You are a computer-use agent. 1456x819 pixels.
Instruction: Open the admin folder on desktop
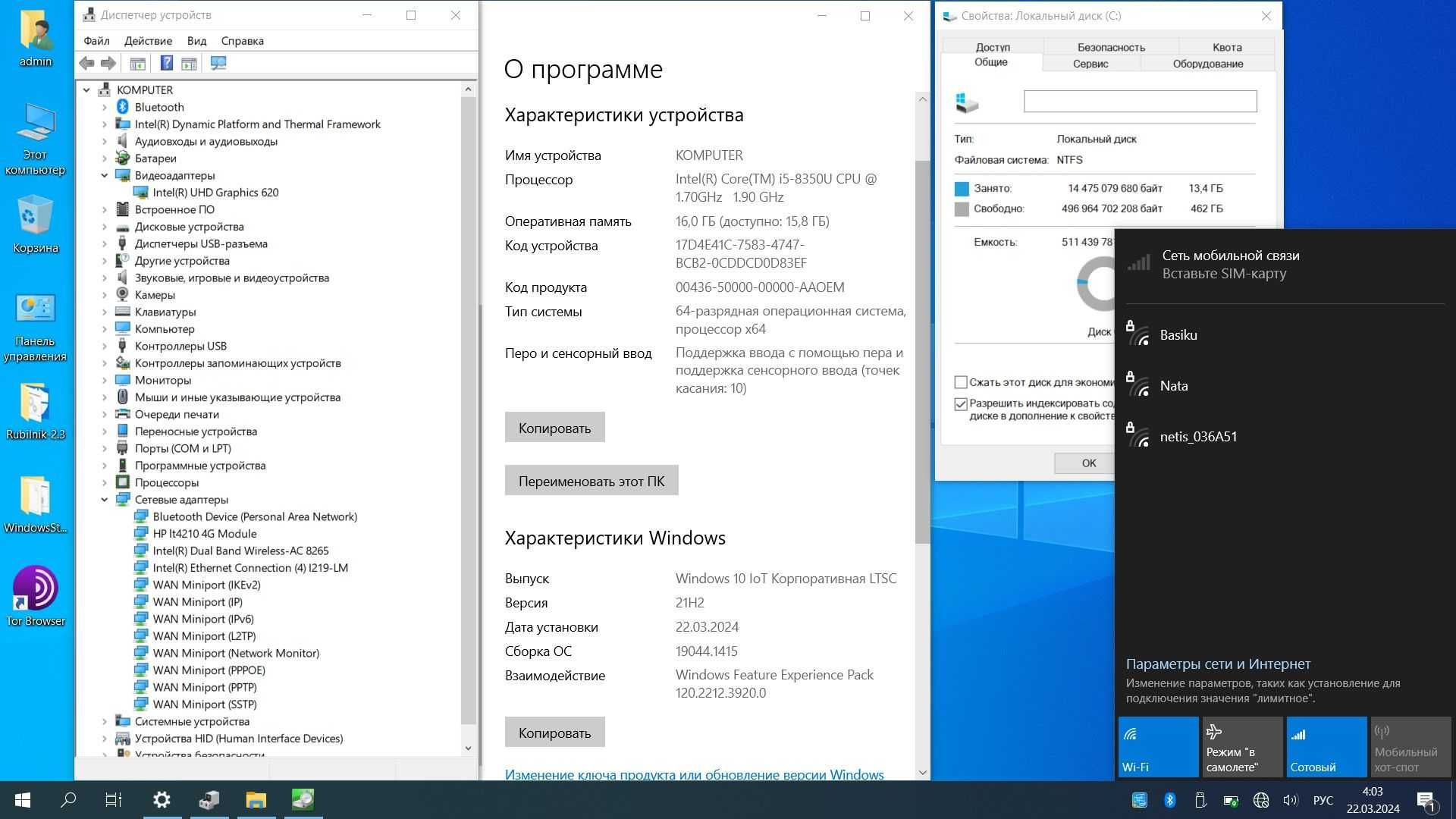pyautogui.click(x=36, y=39)
